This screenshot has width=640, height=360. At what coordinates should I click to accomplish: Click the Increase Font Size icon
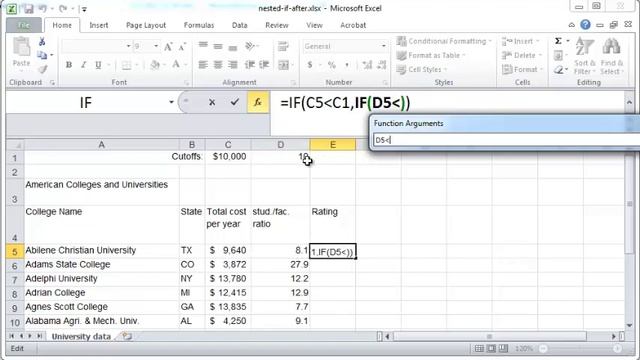coord(168,47)
